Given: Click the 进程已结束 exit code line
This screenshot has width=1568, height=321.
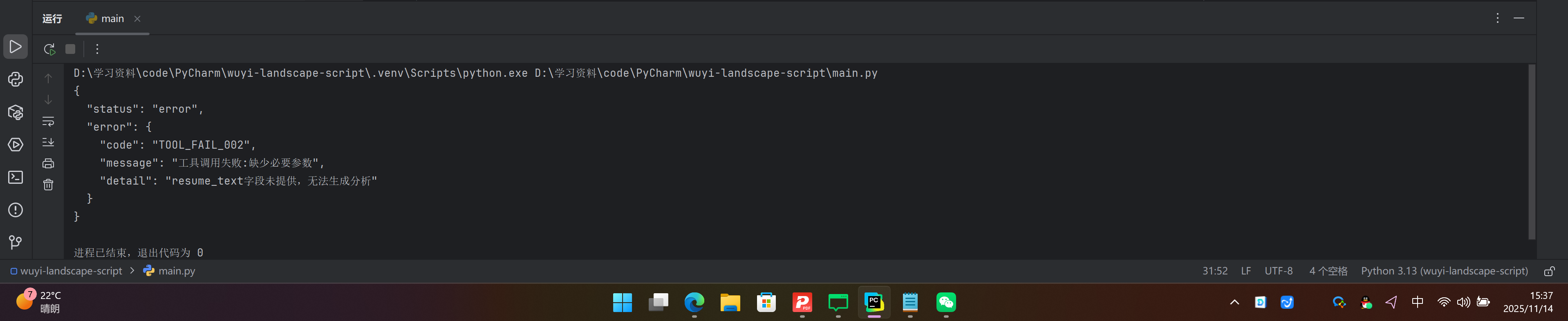Looking at the screenshot, I should (139, 252).
